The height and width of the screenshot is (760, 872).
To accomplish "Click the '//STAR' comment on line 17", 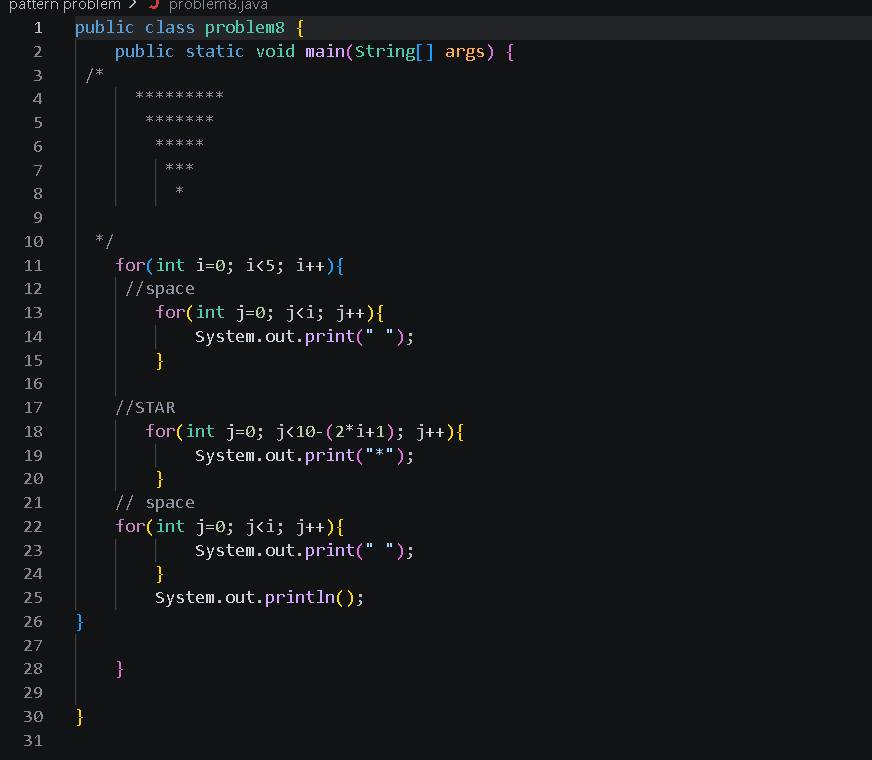I will (x=145, y=408).
